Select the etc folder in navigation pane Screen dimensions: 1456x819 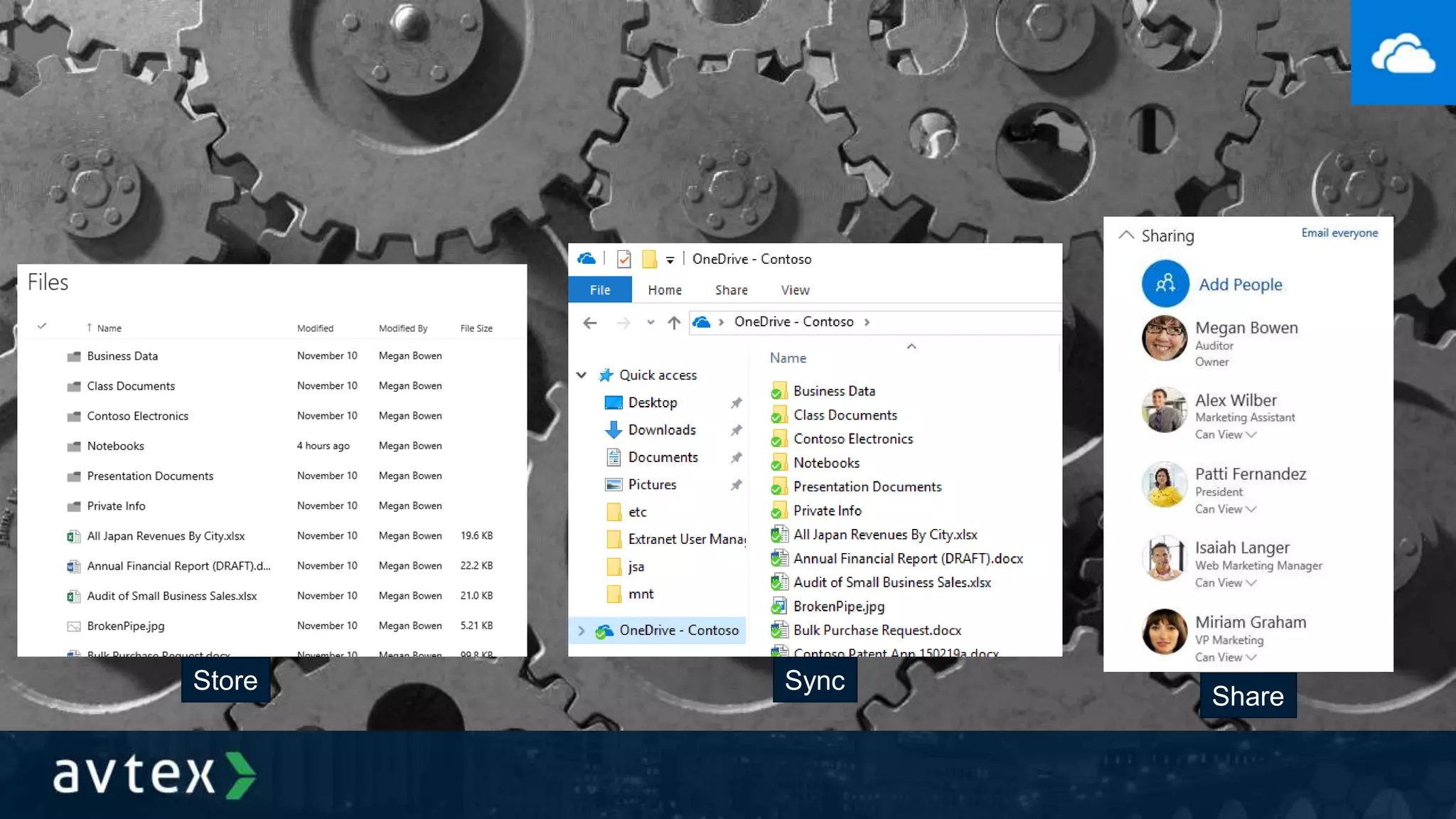[637, 512]
